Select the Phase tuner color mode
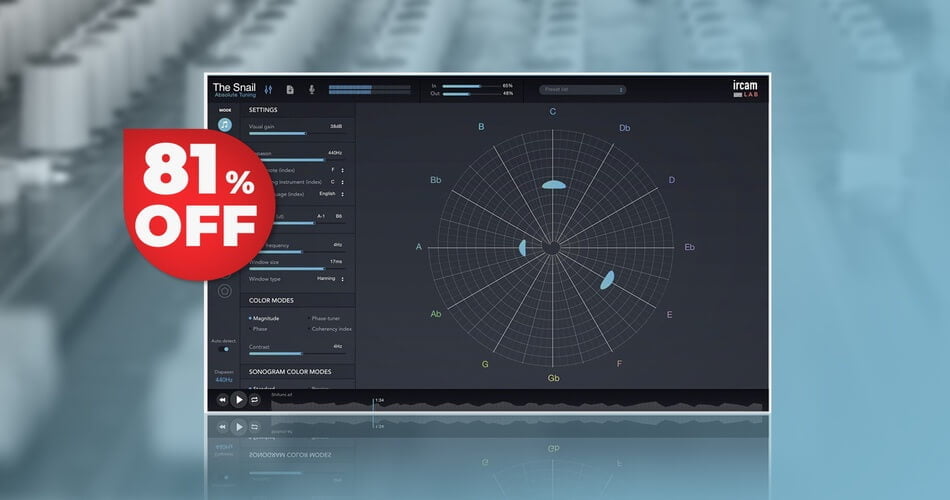 tap(324, 318)
